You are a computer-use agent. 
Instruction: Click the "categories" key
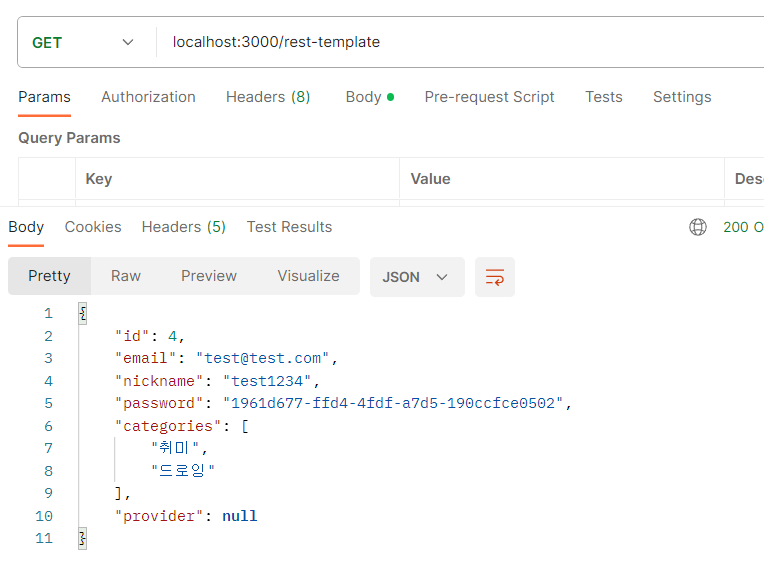coord(168,426)
